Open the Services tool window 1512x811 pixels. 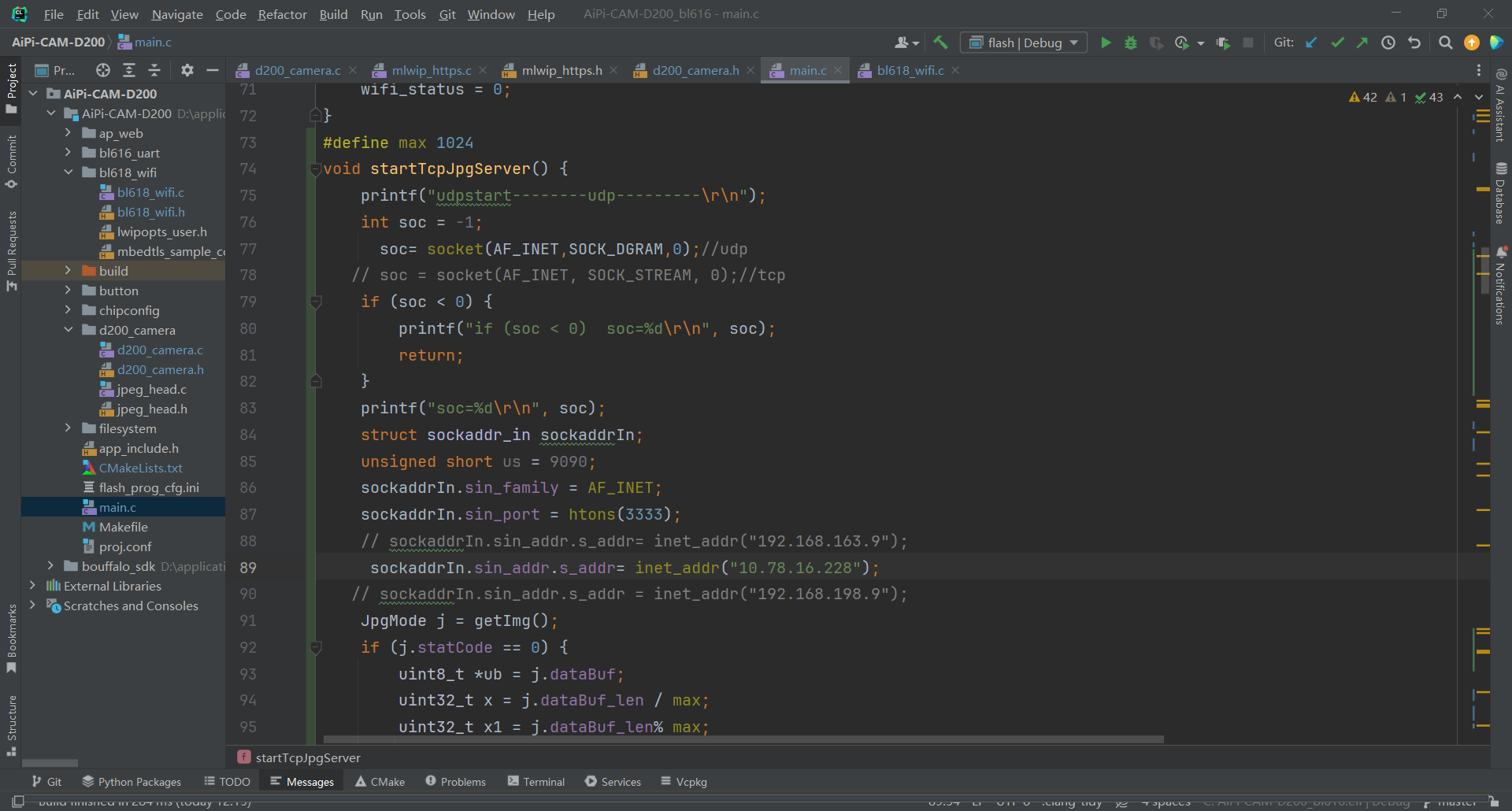[x=613, y=782]
